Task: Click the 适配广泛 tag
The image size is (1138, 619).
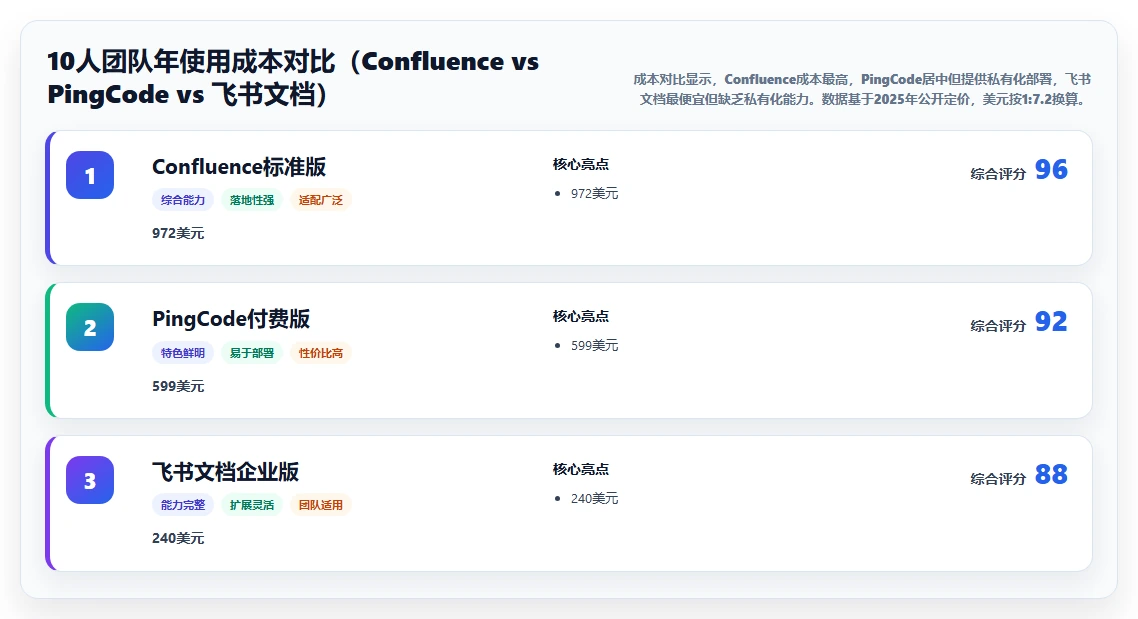Action: tap(321, 200)
